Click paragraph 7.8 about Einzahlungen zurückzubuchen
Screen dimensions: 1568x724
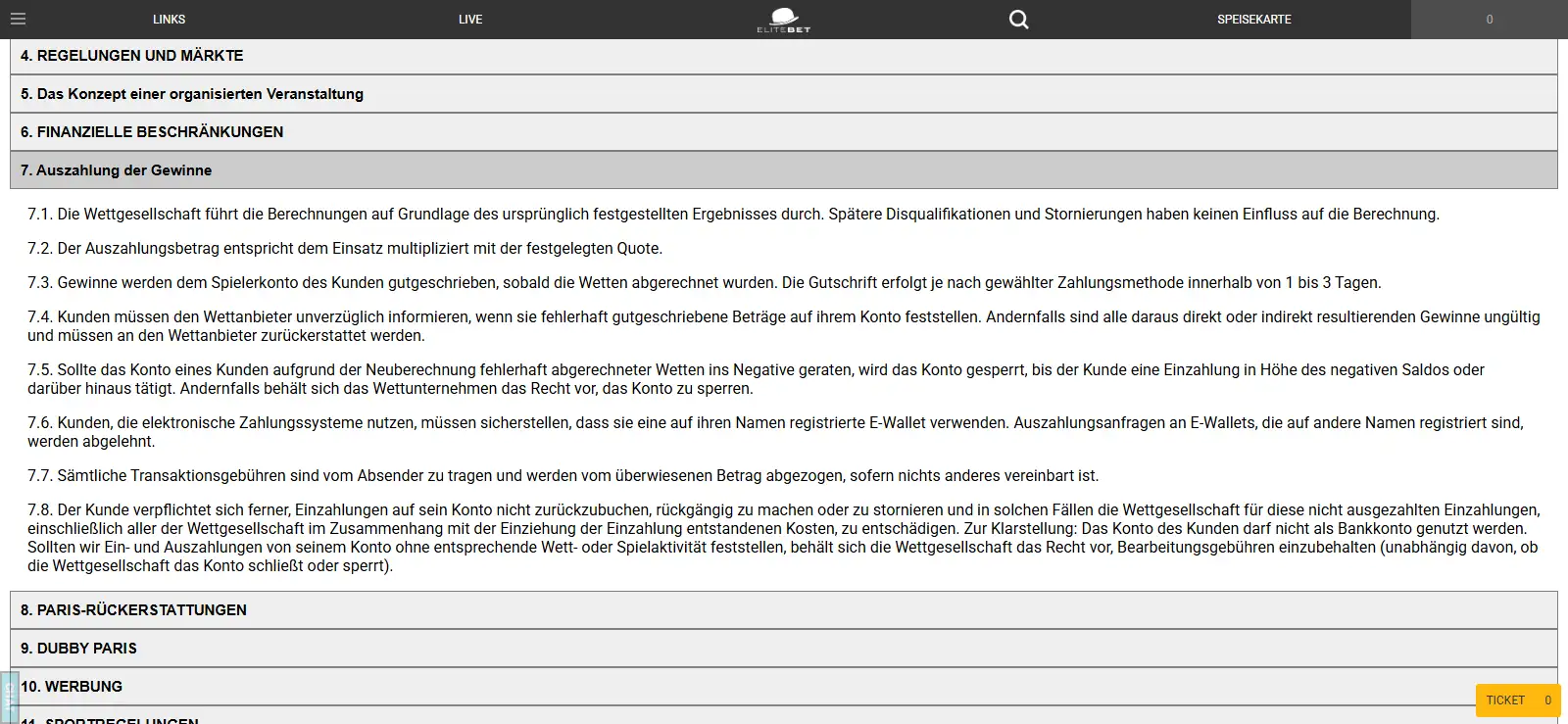(x=784, y=538)
